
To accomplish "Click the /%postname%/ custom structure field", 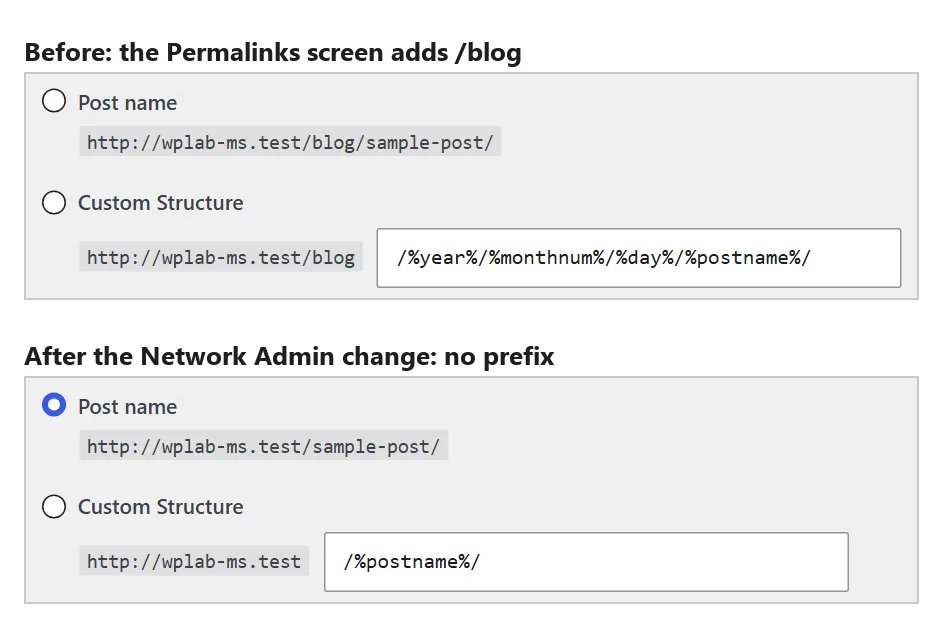I will pyautogui.click(x=586, y=562).
